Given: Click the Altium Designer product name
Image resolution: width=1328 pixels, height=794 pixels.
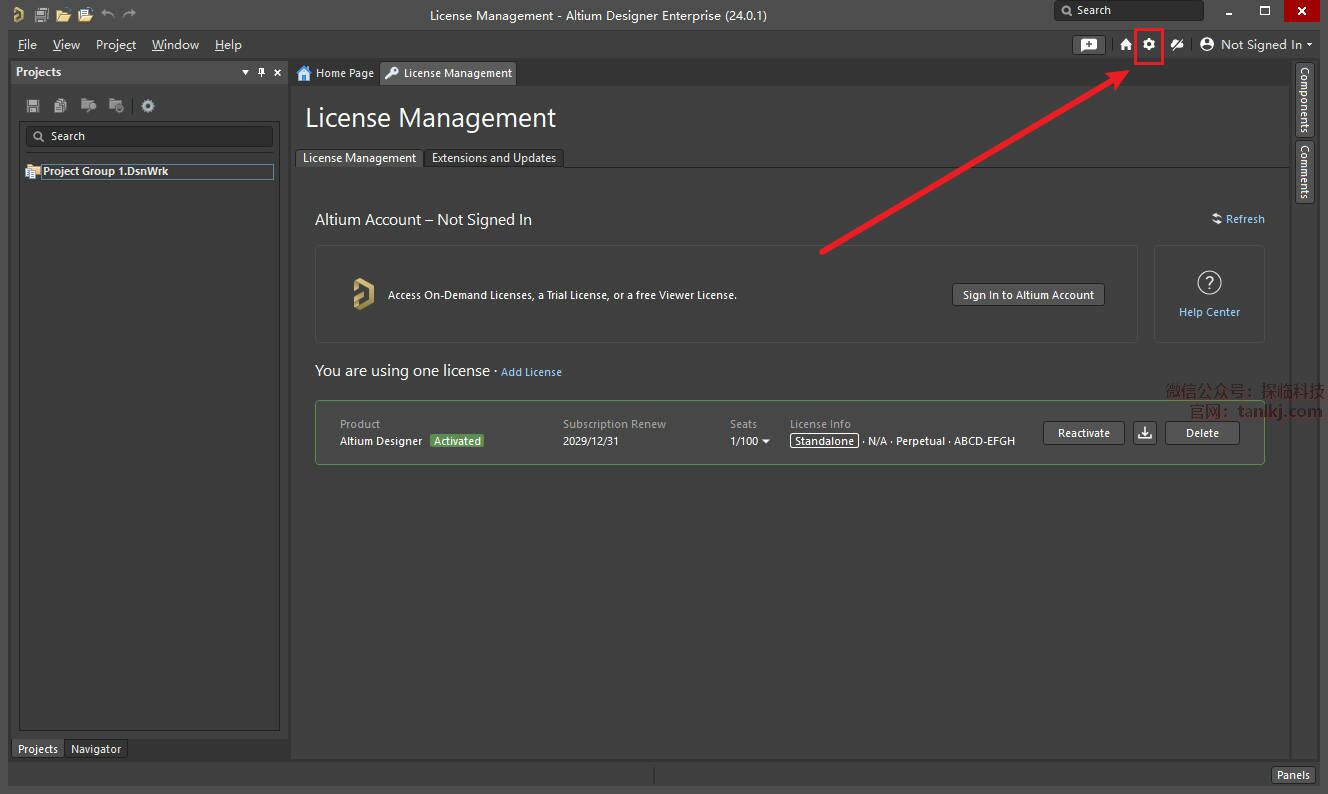Looking at the screenshot, I should tap(381, 441).
